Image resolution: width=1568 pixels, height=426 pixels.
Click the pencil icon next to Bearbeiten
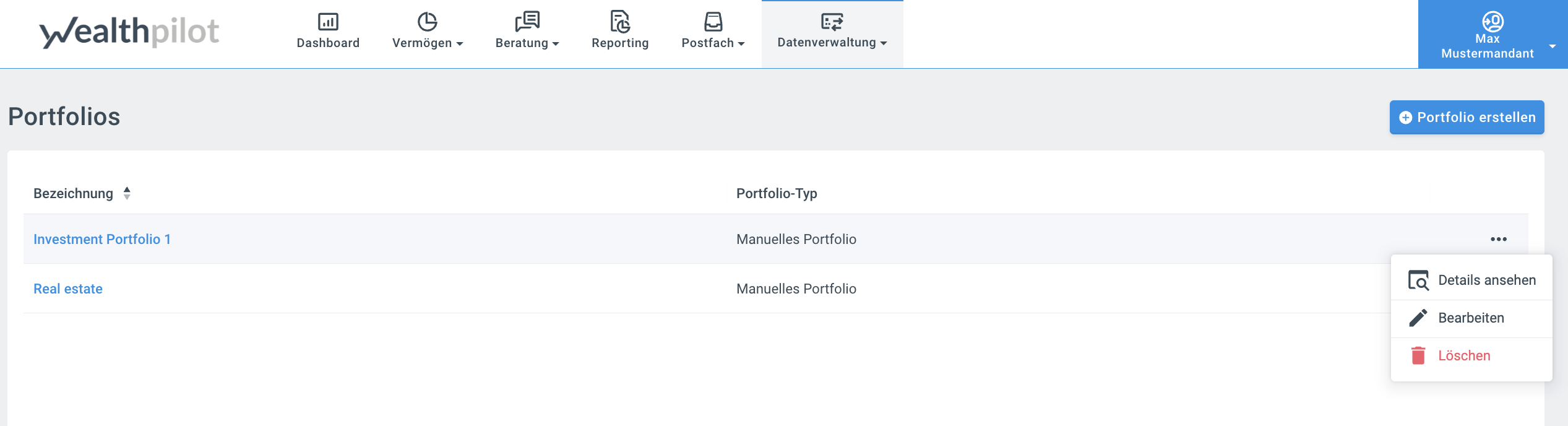coord(1418,318)
